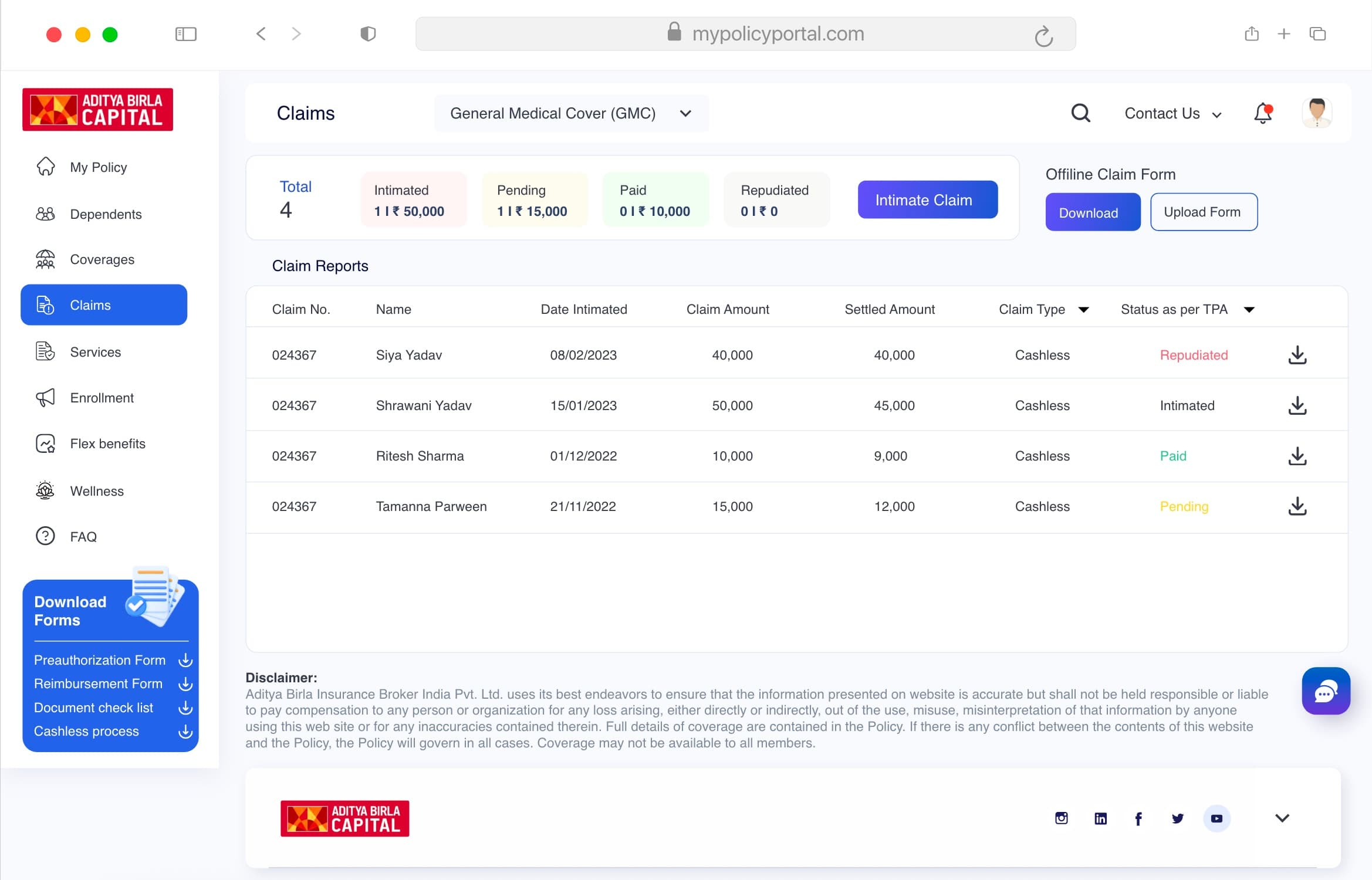The height and width of the screenshot is (880, 1372).
Task: Open the notifications bell
Action: (x=1263, y=113)
